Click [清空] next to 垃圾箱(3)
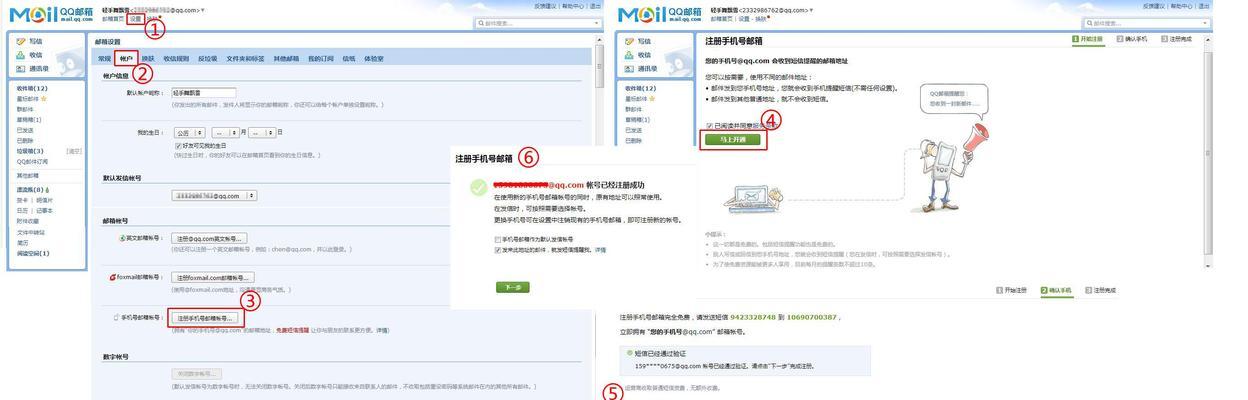Screen dimensions: 1248x400 74,151
